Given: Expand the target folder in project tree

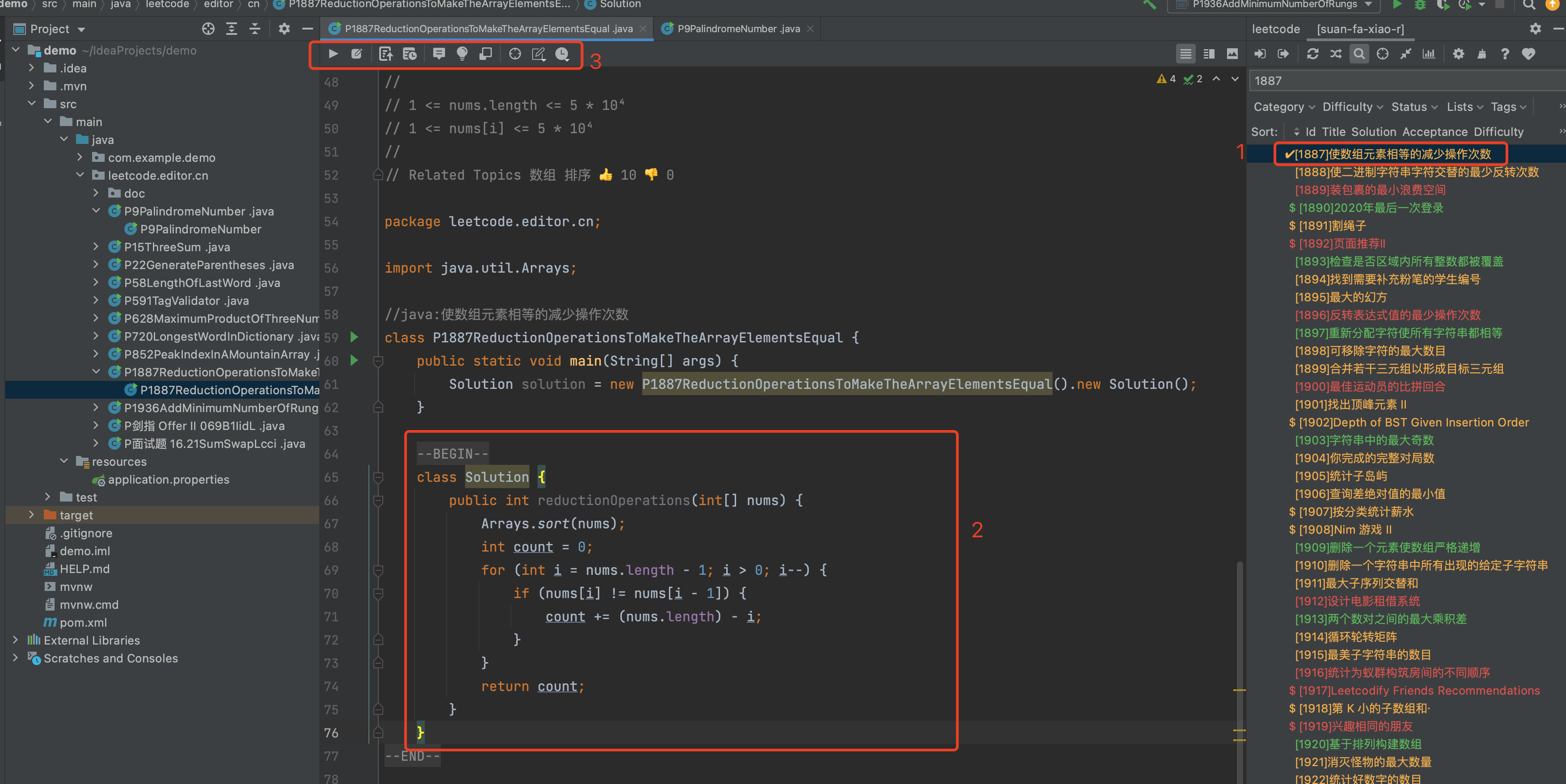Looking at the screenshot, I should [x=32, y=515].
